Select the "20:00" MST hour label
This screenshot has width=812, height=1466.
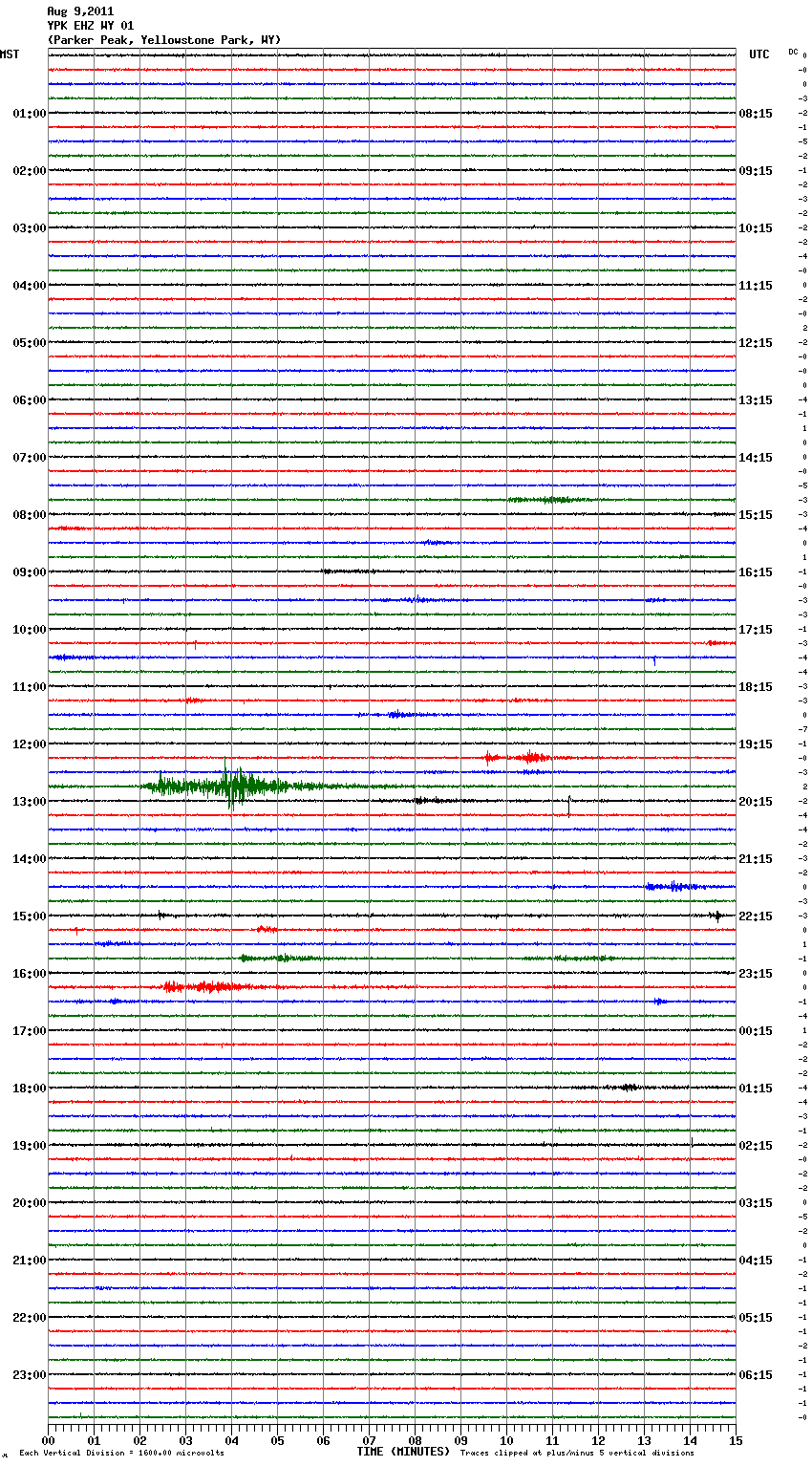(x=30, y=1203)
